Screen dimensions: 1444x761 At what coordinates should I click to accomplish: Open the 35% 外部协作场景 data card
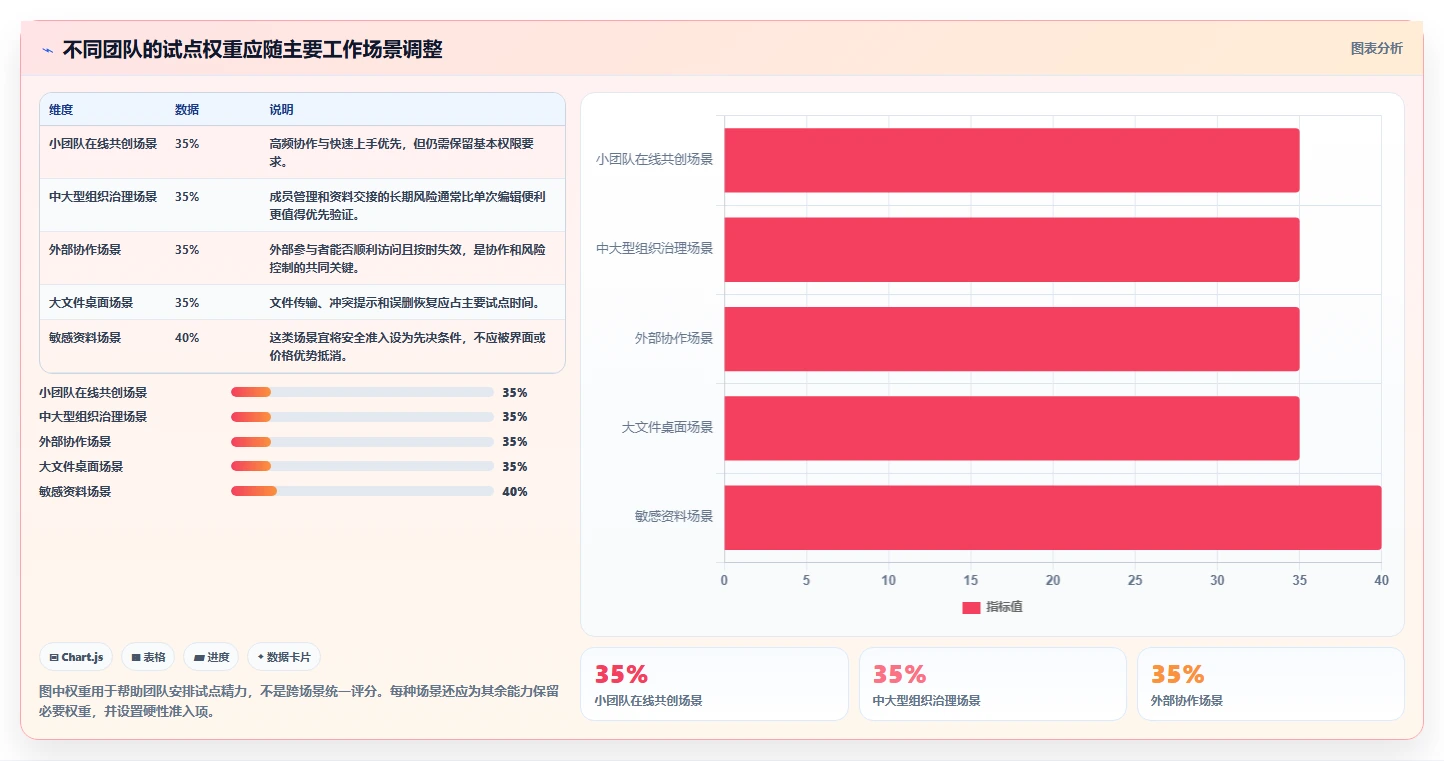tap(1270, 684)
